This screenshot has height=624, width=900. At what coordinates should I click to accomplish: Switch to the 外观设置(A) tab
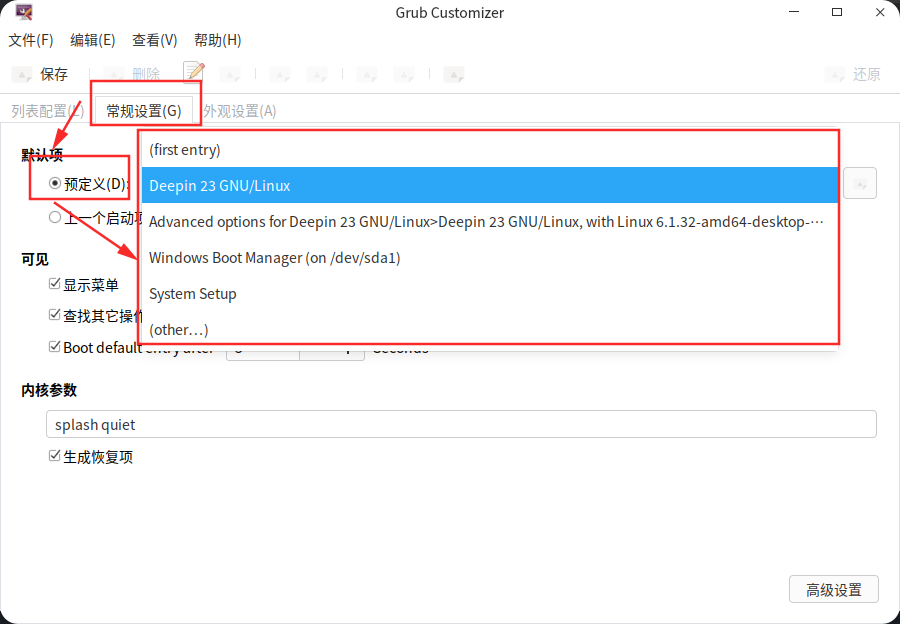point(239,111)
